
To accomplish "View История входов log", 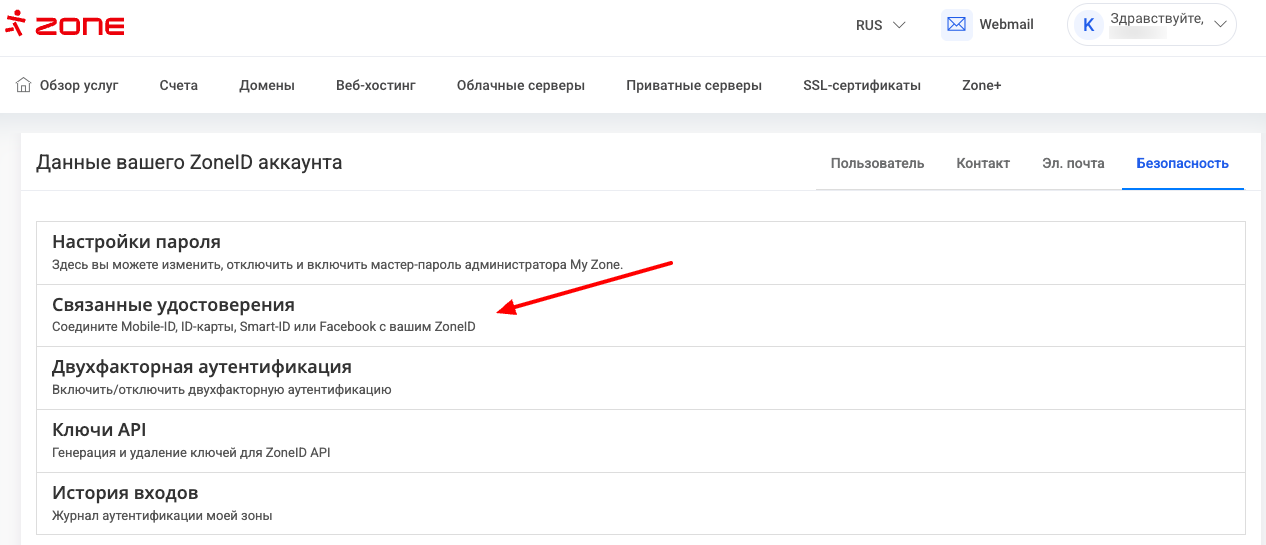I will pos(125,493).
